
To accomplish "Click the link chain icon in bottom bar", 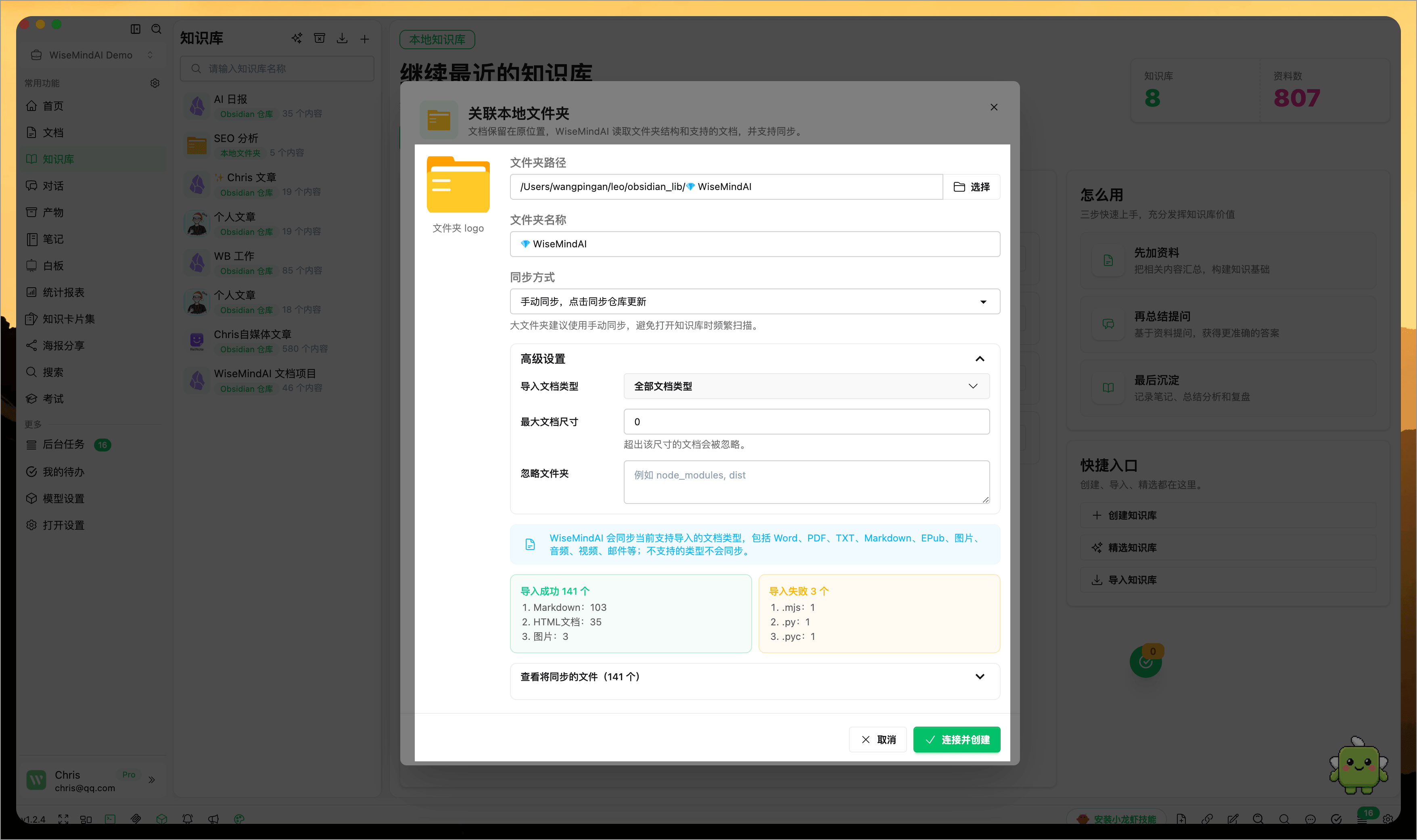I will point(1206,819).
